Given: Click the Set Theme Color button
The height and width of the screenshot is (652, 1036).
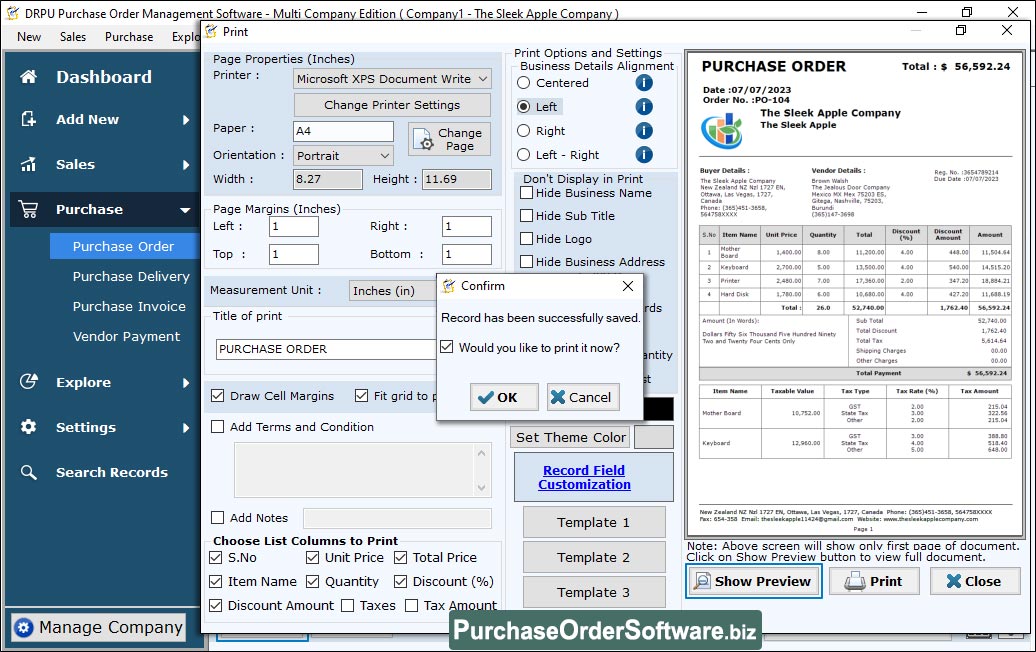Looking at the screenshot, I should pos(571,437).
